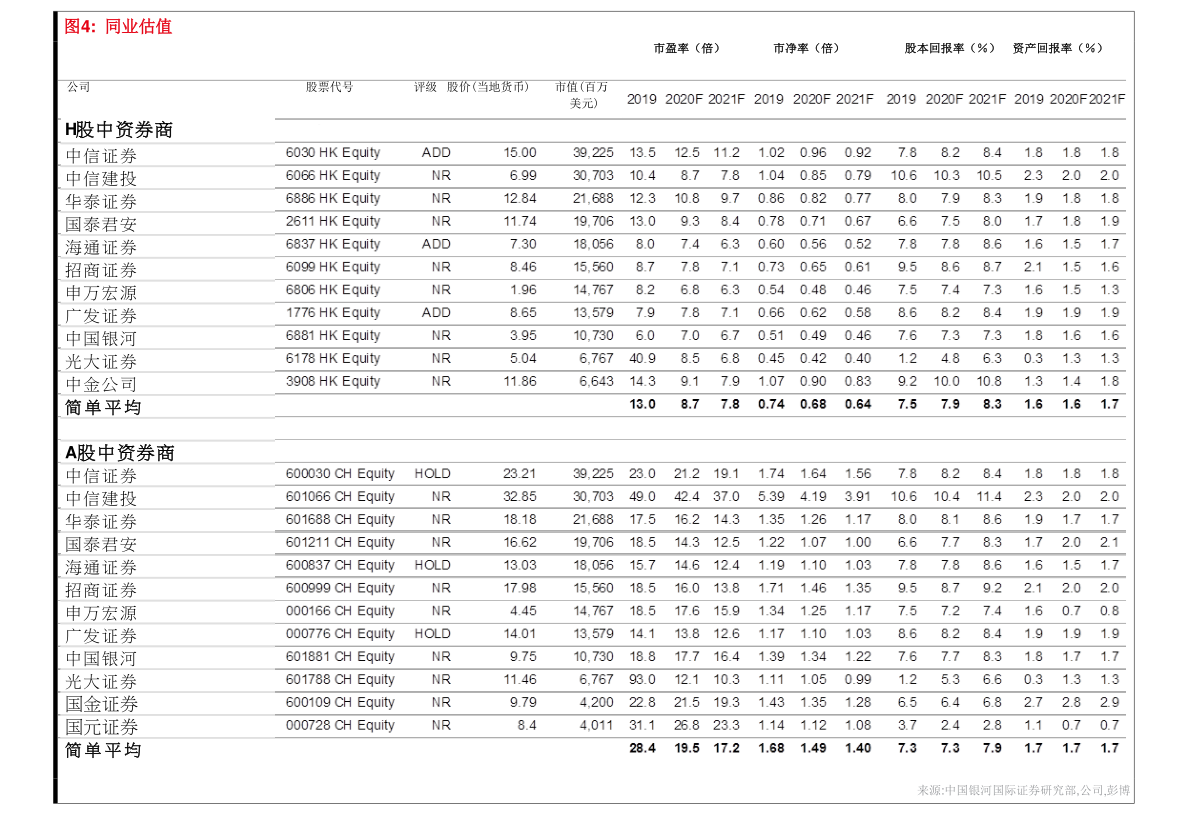Image resolution: width=1191 pixels, height=816 pixels.
Task: Click the '股本回报率（%）' column group header
Action: coord(949,48)
